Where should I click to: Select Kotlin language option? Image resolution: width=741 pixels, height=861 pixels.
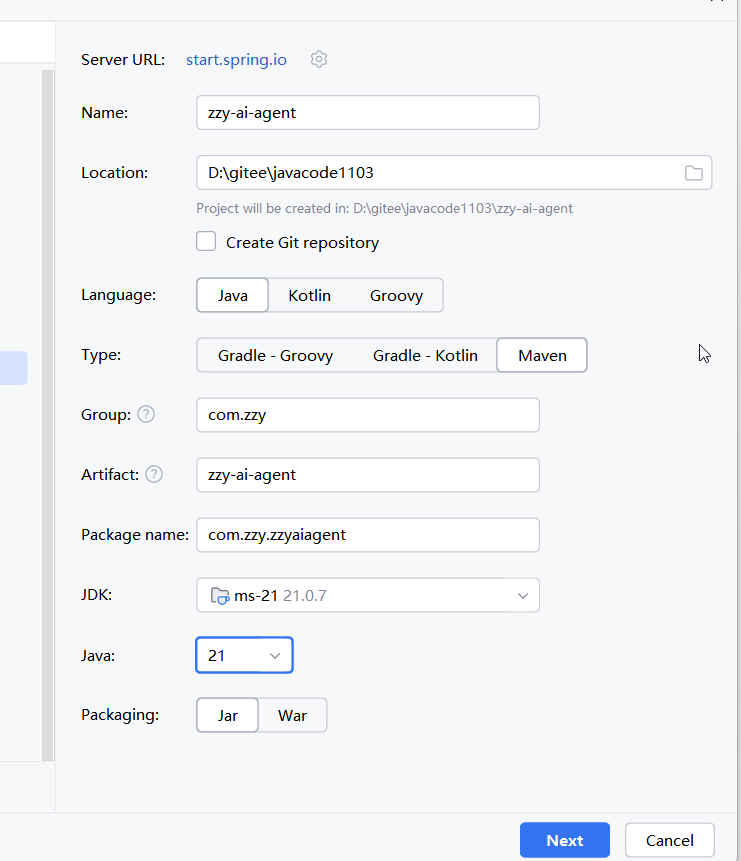[x=309, y=295]
